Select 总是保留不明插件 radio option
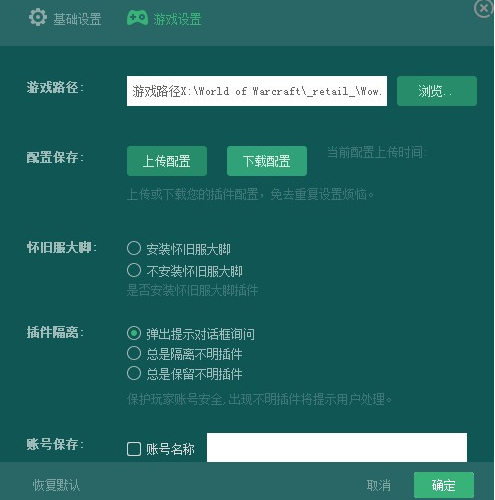 coord(134,373)
